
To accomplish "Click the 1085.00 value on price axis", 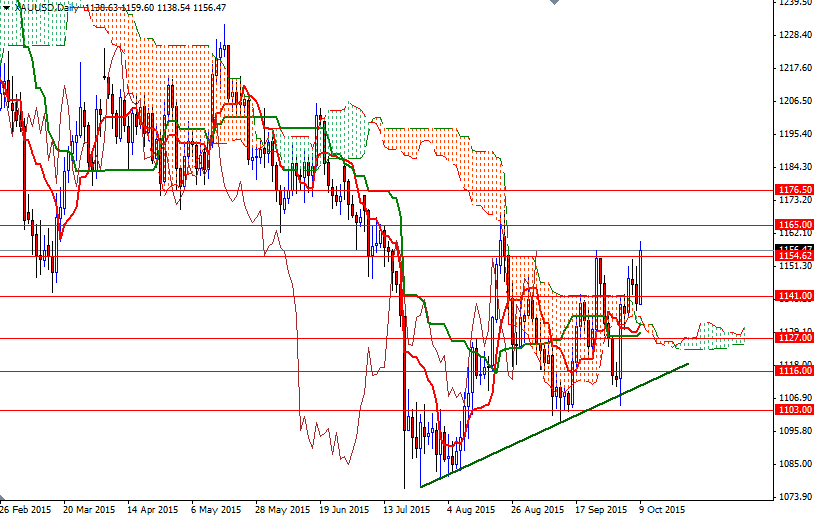I will click(x=793, y=464).
